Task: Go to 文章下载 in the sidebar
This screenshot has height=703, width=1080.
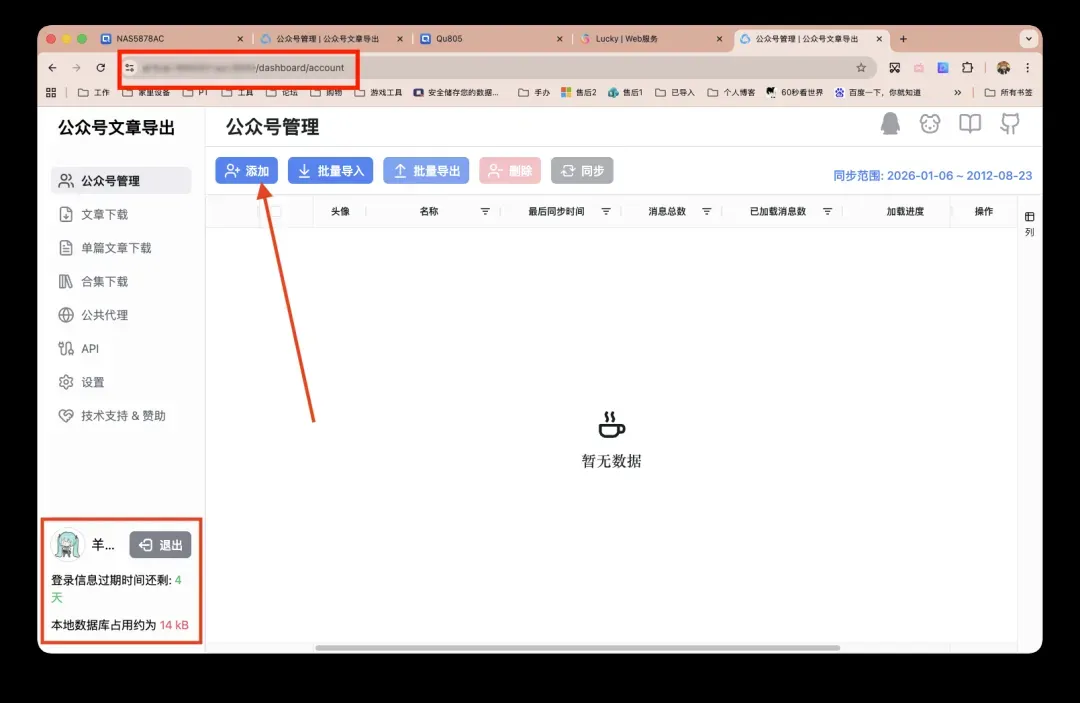Action: click(104, 214)
